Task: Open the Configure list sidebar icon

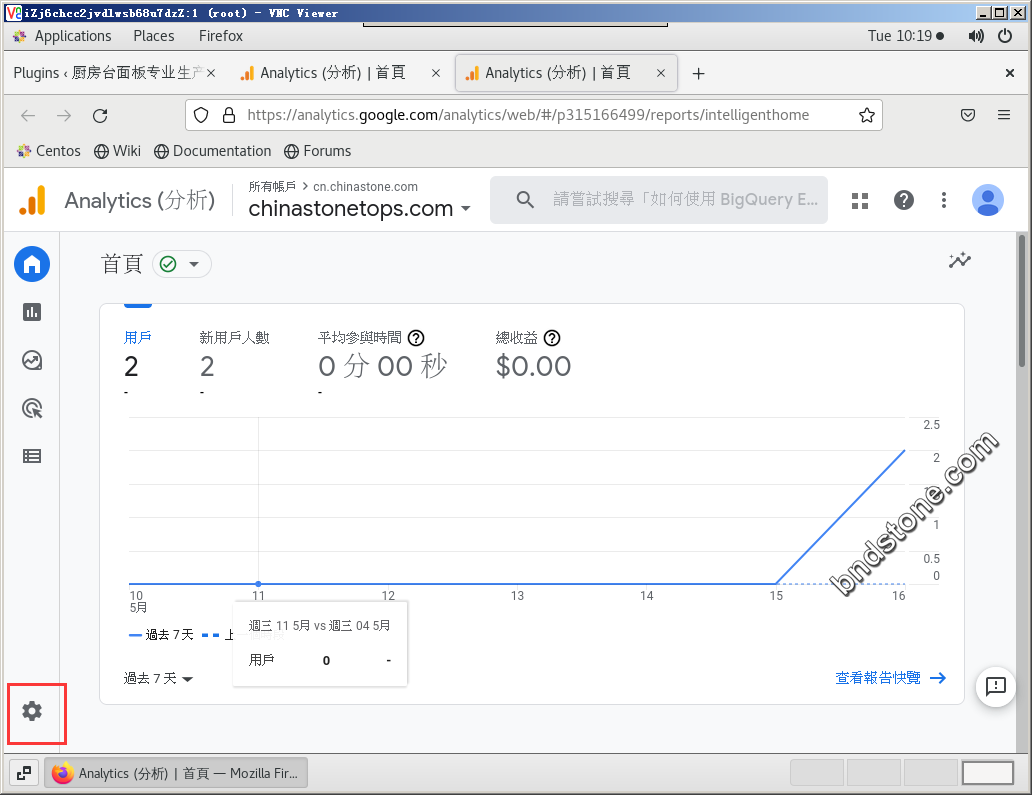Action: tap(32, 456)
